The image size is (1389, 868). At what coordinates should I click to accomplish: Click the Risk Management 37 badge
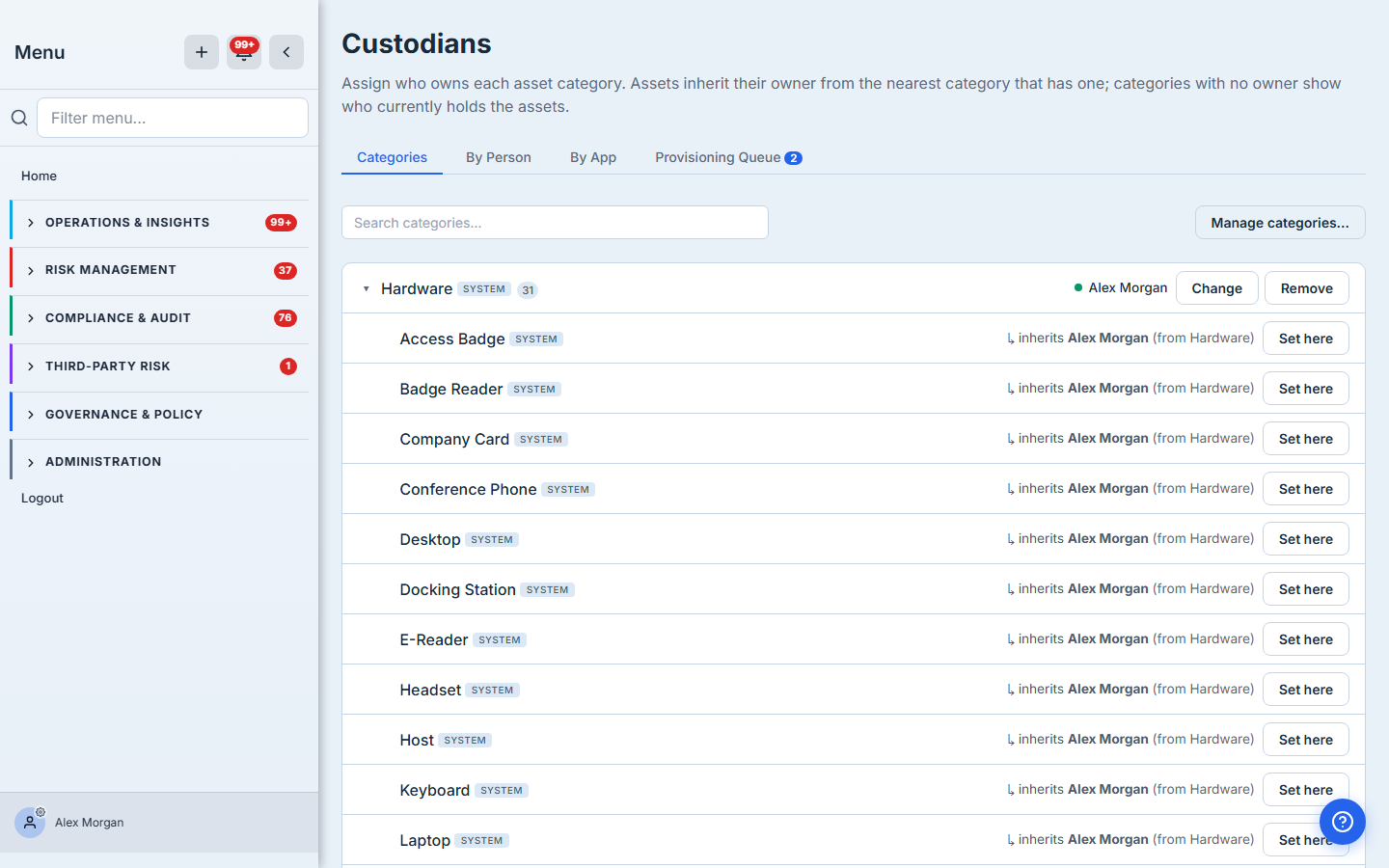pyautogui.click(x=286, y=271)
